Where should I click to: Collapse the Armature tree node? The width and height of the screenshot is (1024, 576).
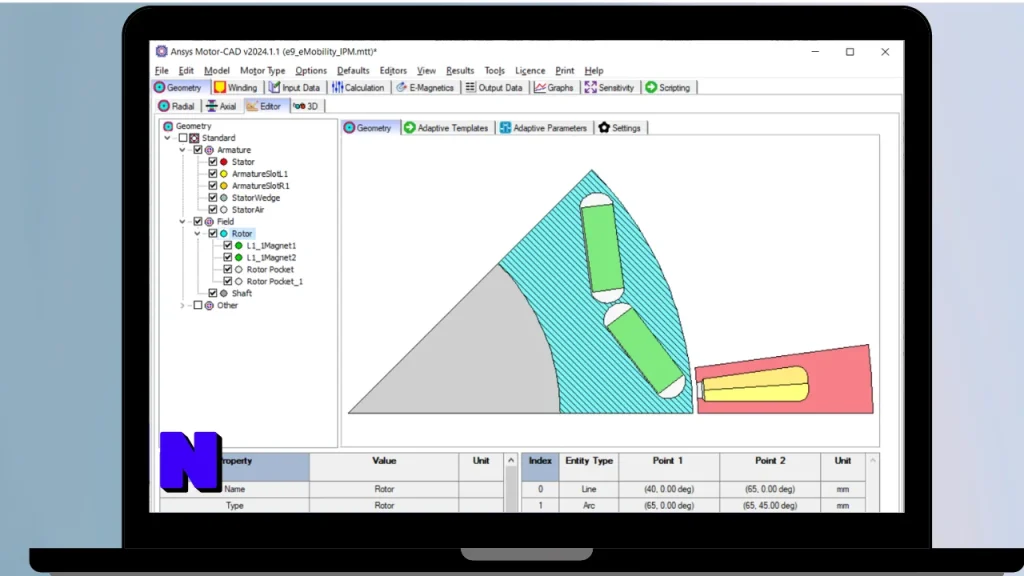[183, 150]
